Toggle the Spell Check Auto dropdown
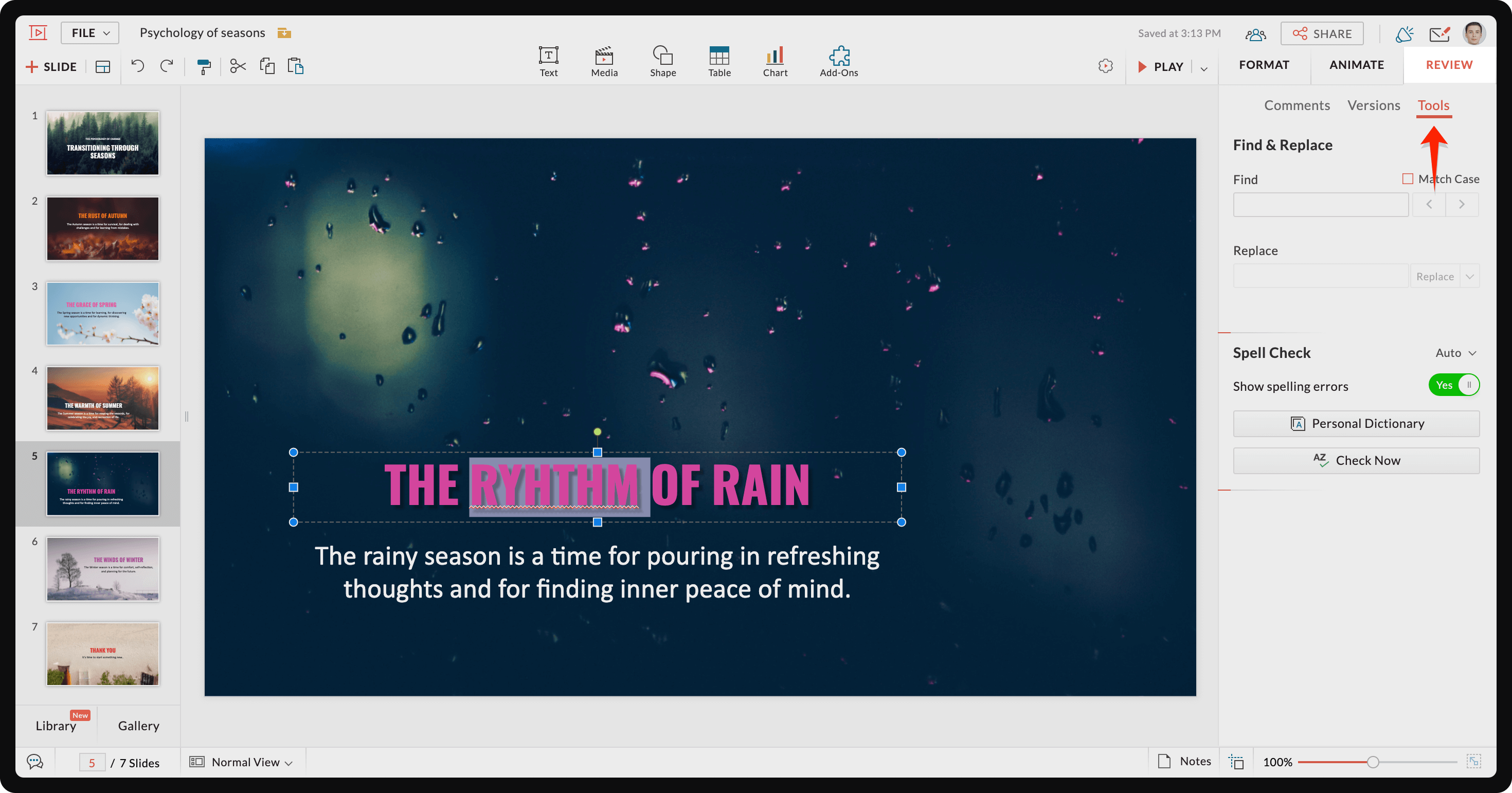This screenshot has height=793, width=1512. (1455, 352)
